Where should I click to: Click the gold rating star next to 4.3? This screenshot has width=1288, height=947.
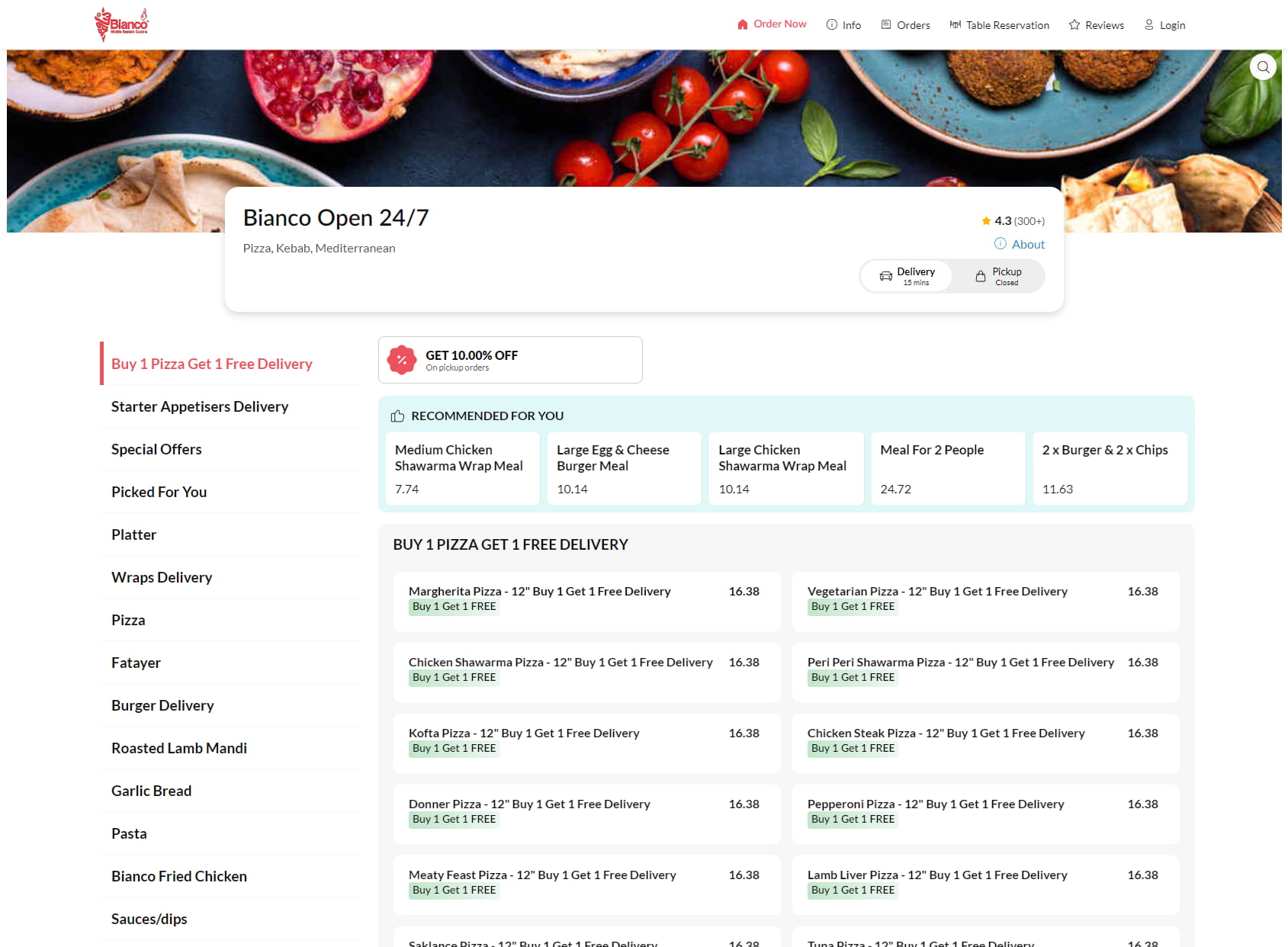(x=986, y=221)
